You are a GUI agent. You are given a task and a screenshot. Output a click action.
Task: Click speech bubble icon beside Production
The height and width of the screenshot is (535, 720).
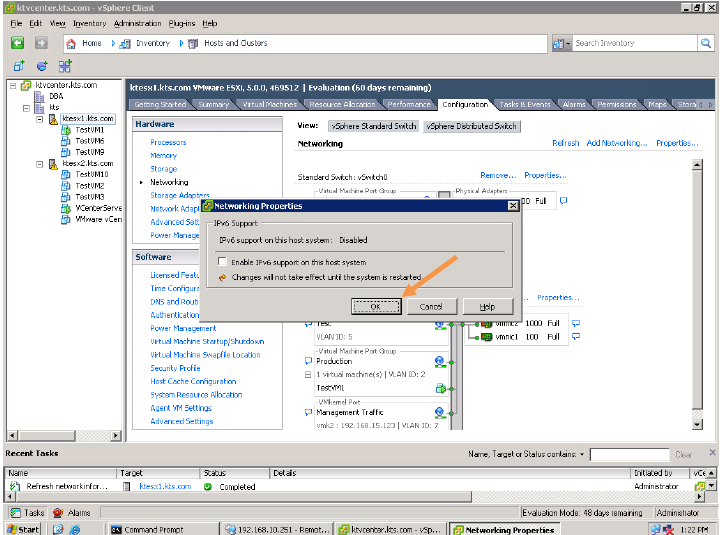click(308, 361)
